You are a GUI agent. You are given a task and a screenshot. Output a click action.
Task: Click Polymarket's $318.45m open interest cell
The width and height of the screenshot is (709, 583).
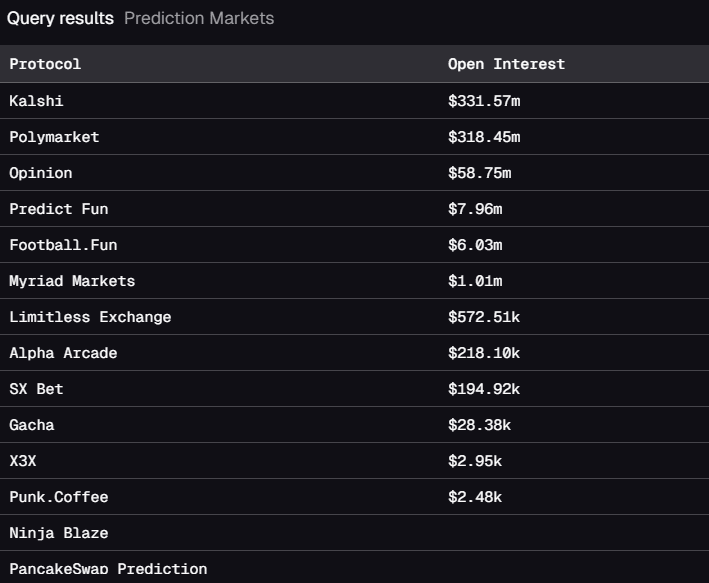pos(484,137)
